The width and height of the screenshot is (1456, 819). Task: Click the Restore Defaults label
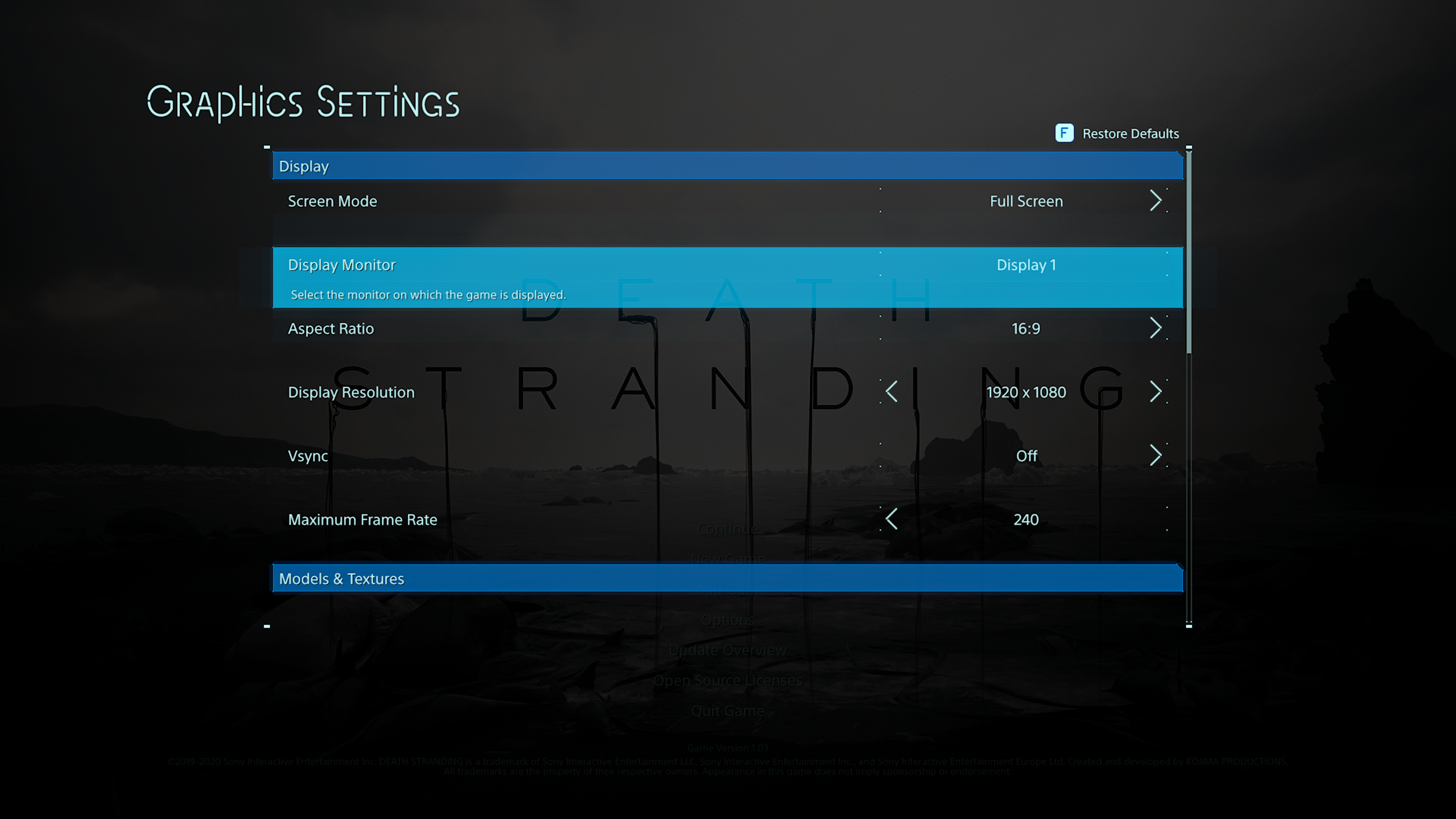[x=1130, y=134]
